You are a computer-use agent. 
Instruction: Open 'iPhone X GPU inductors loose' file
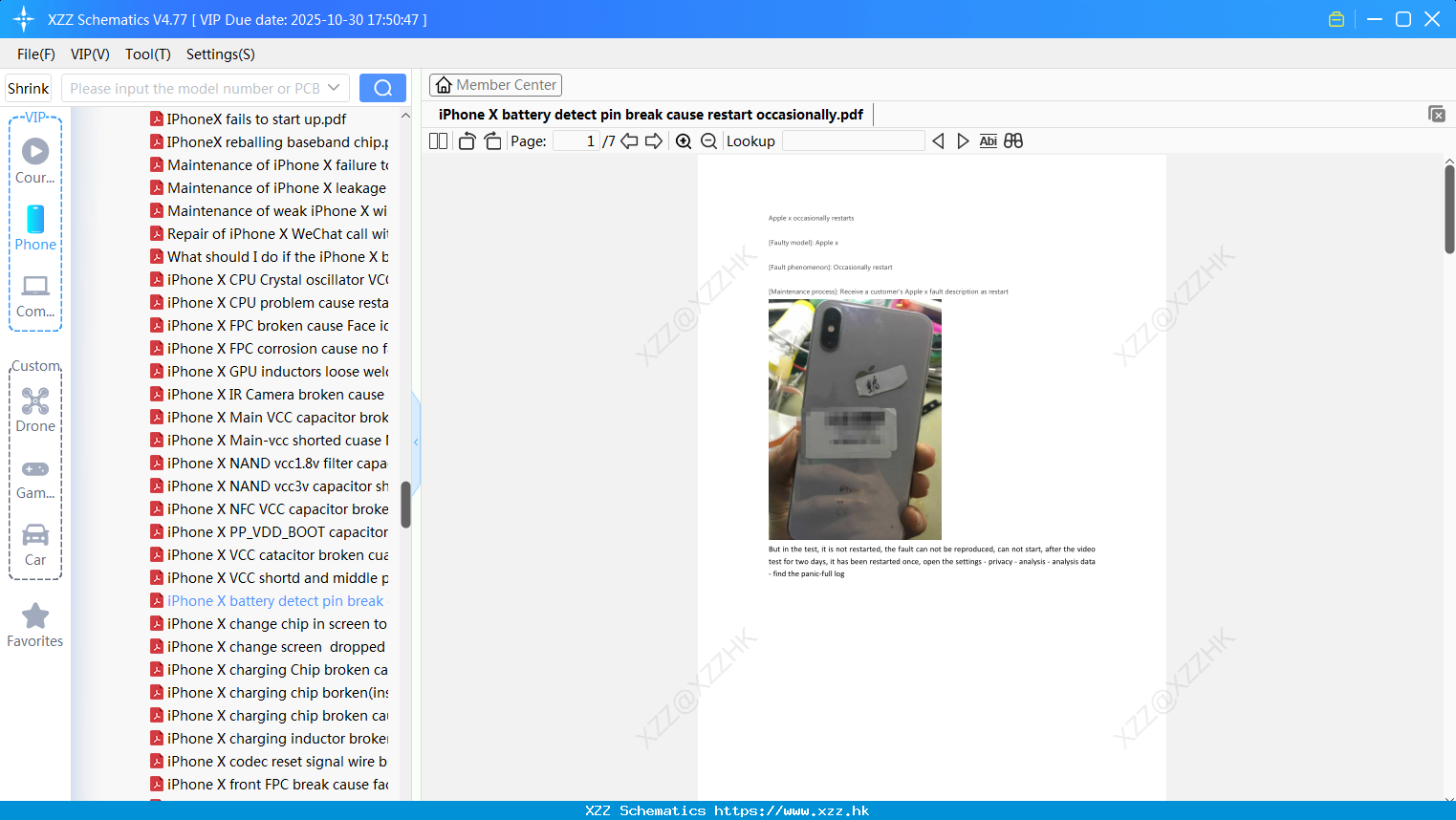(269, 372)
